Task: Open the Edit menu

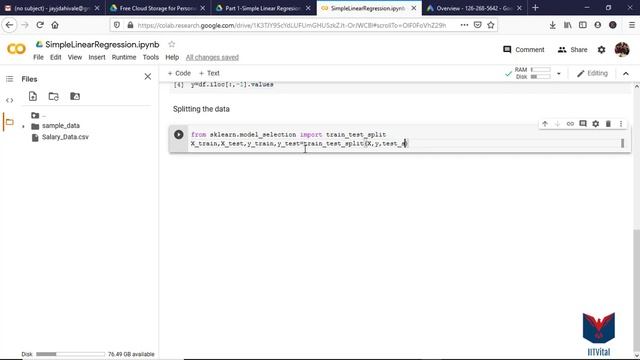Action: click(56, 57)
